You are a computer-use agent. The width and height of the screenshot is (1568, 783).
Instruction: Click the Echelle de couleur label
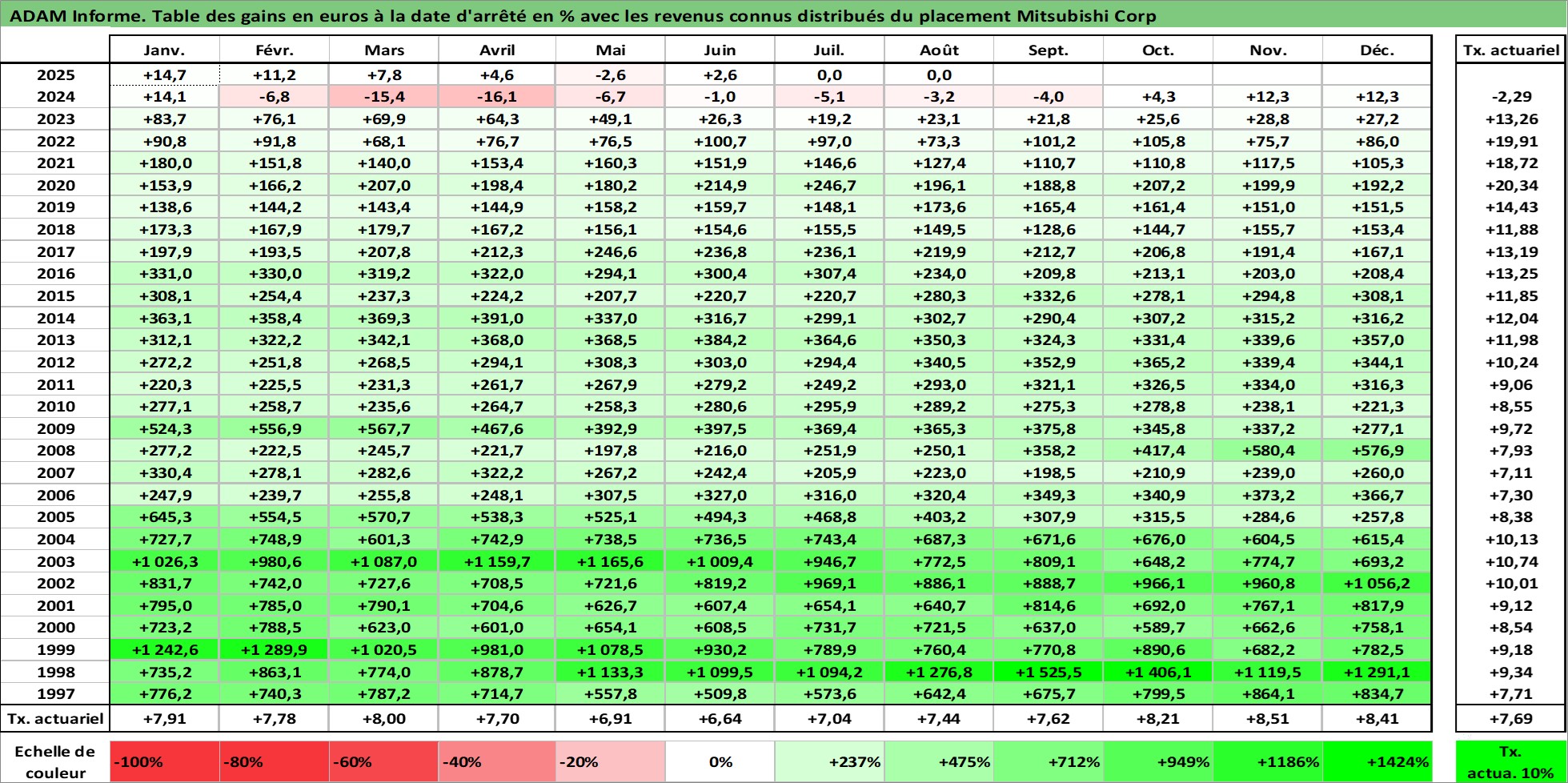pos(55,761)
